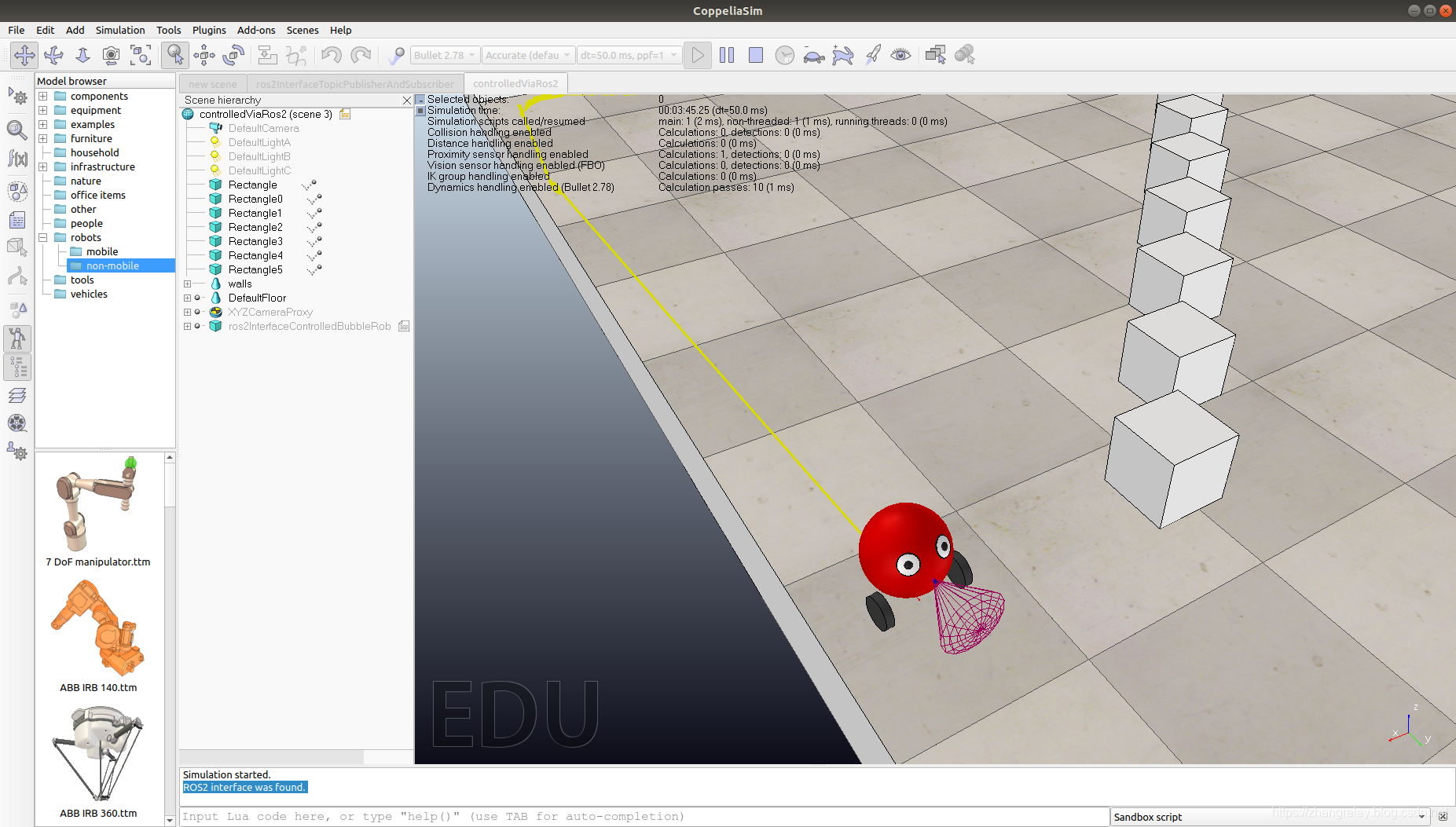Image resolution: width=1456 pixels, height=827 pixels.
Task: Open the scene selector icon
Action: click(965, 55)
